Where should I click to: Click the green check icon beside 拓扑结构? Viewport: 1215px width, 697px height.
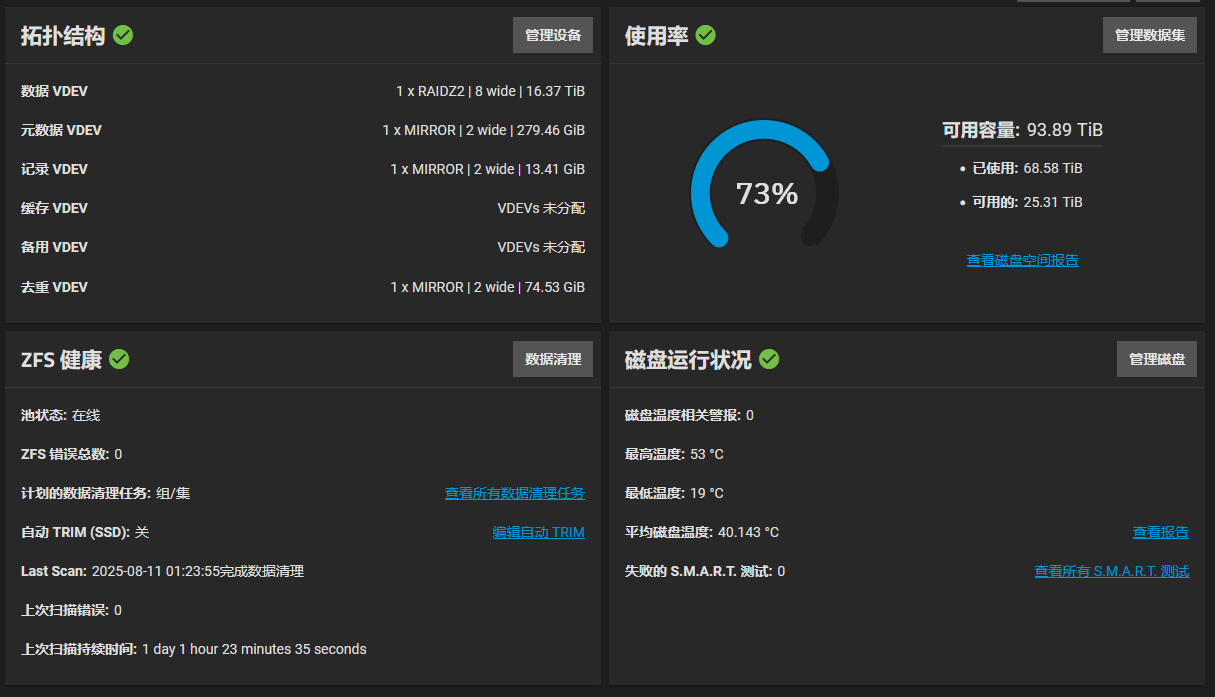point(123,35)
